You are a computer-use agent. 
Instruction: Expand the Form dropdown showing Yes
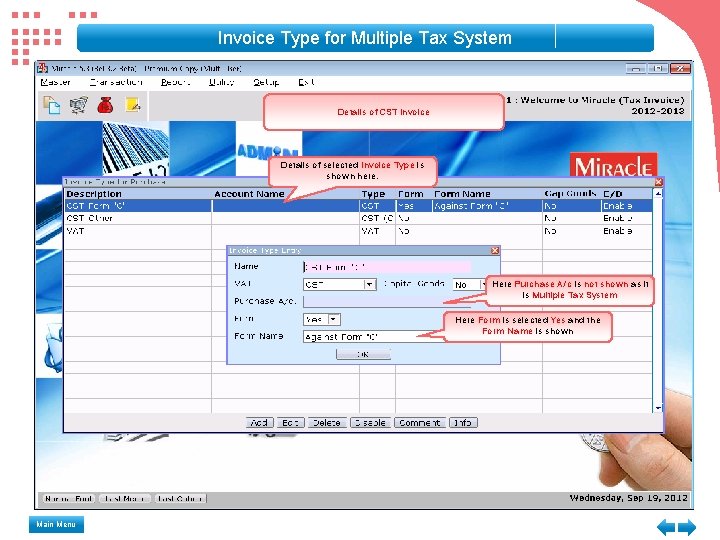pyautogui.click(x=334, y=319)
